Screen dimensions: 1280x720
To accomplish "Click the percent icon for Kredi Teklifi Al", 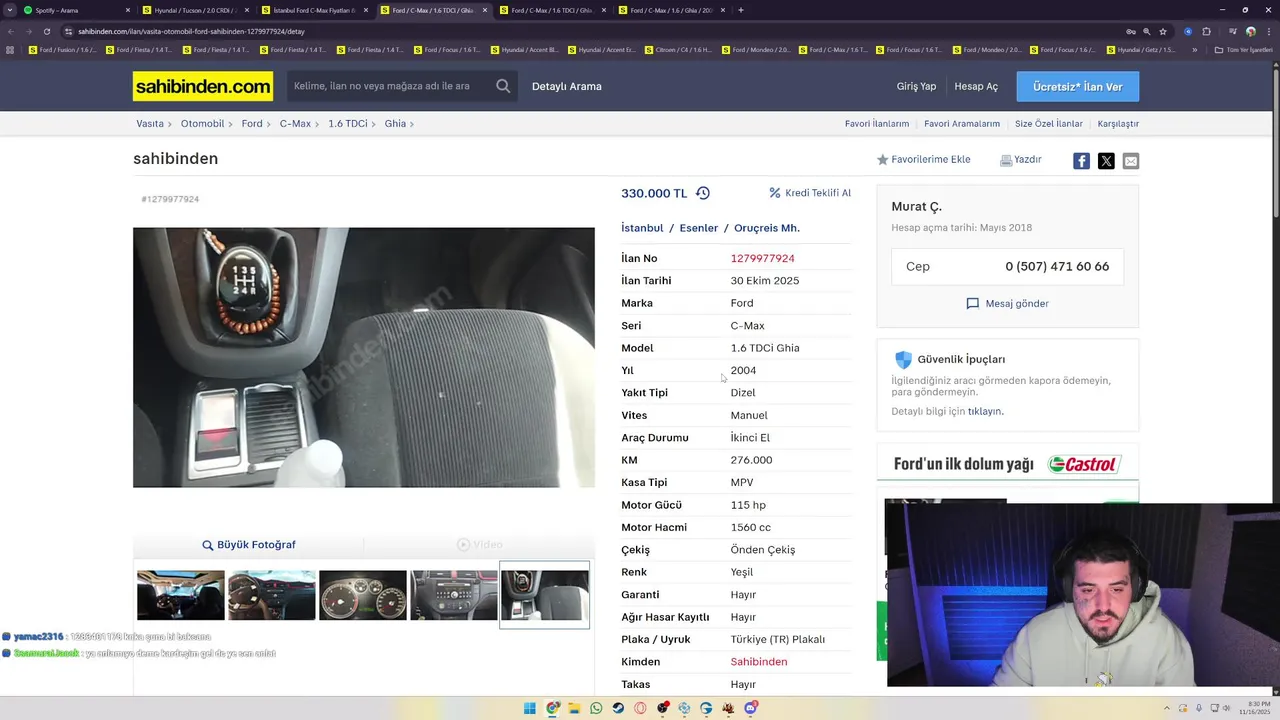I will 775,193.
